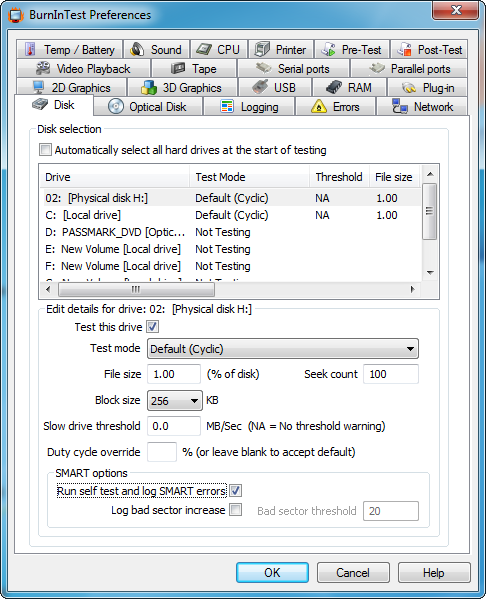Select the C: [Local drive] row
486x599 pixels.
pyautogui.click(x=230, y=215)
